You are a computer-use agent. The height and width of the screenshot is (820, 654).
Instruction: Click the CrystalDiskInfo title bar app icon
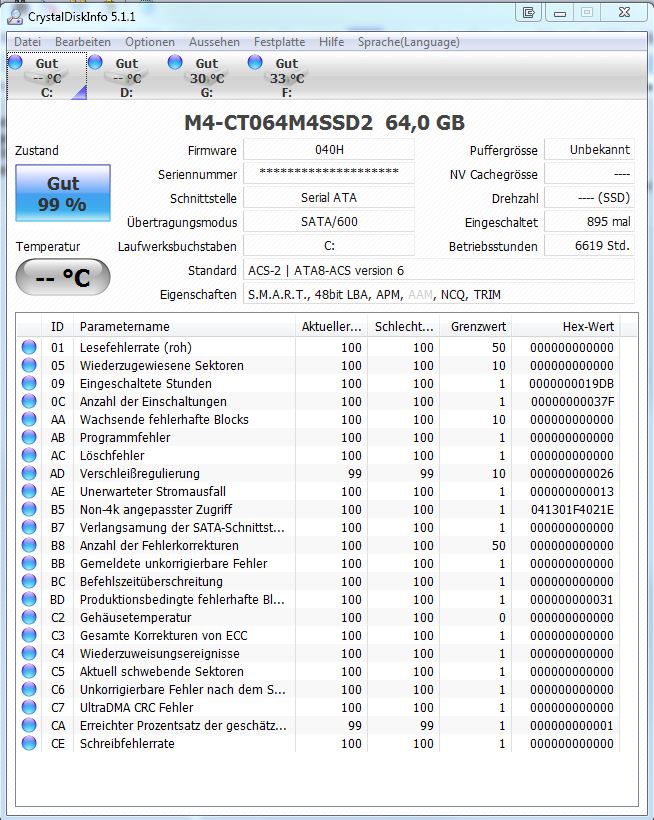[15, 16]
